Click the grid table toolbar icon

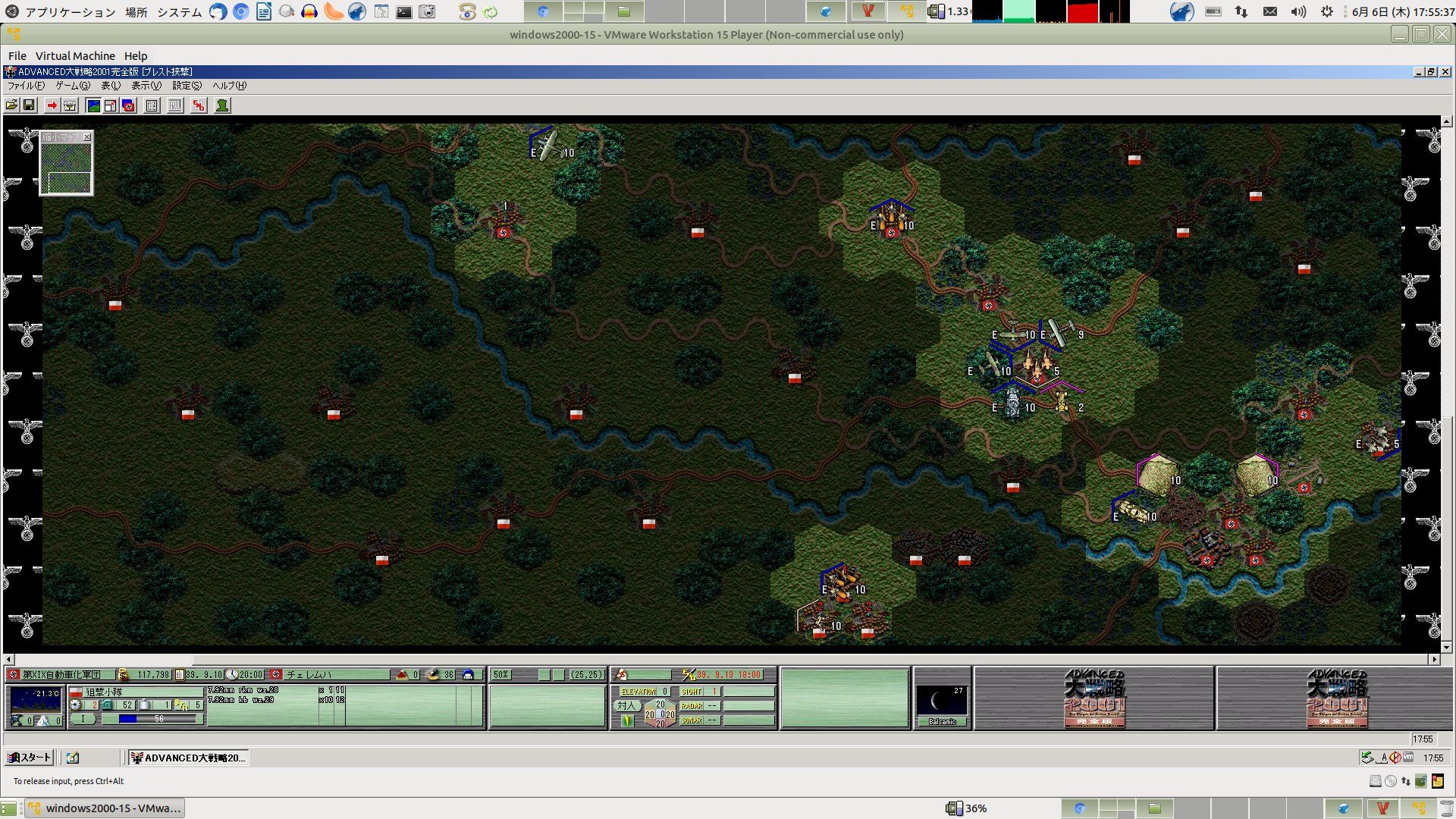152,105
